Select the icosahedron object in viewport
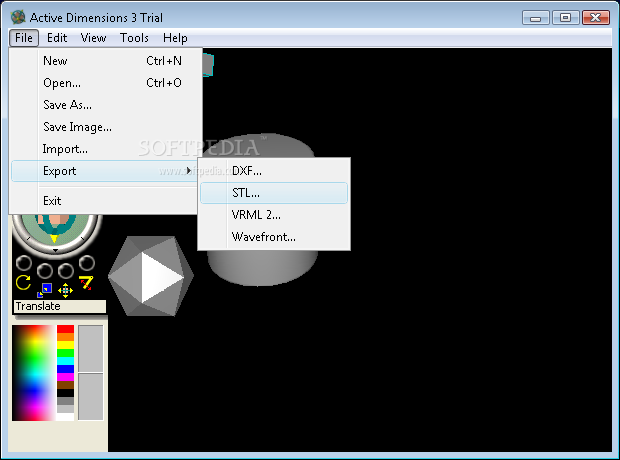 click(151, 276)
